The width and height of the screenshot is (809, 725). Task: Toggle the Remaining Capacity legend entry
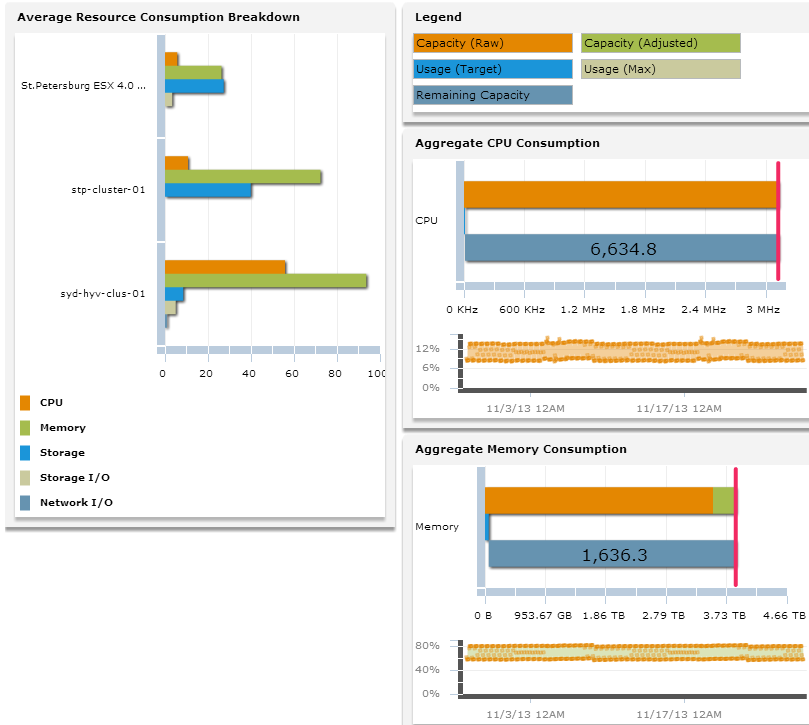tap(493, 95)
